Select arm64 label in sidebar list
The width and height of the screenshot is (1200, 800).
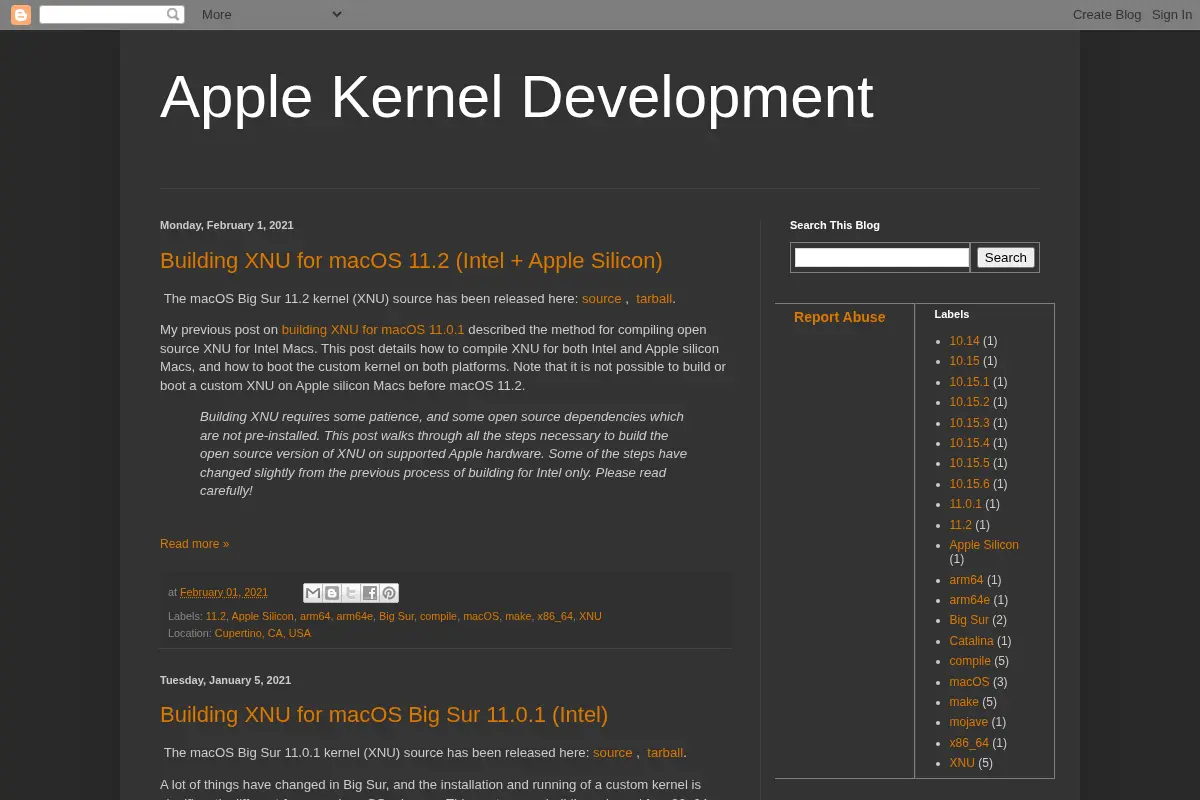(966, 580)
